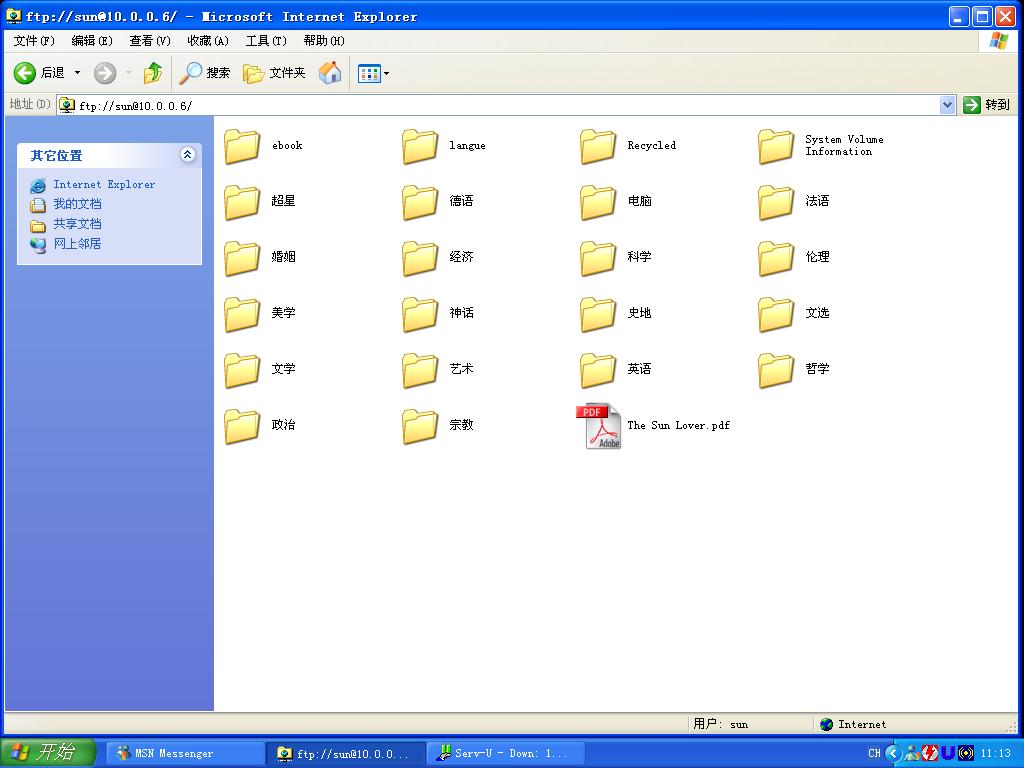This screenshot has width=1024, height=768.
Task: Click the address bar input field
Action: coord(500,105)
